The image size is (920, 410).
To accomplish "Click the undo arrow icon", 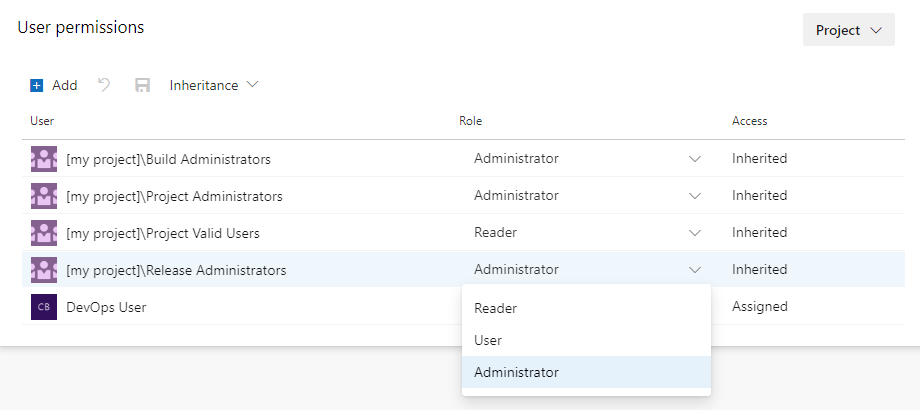I will click(x=104, y=85).
